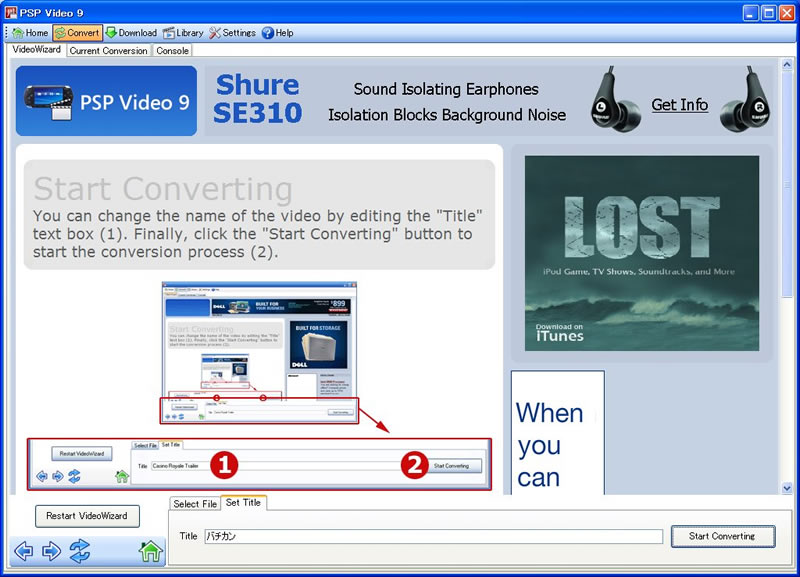800x577 pixels.
Task: Click the right earphone image in banner
Action: (x=746, y=100)
